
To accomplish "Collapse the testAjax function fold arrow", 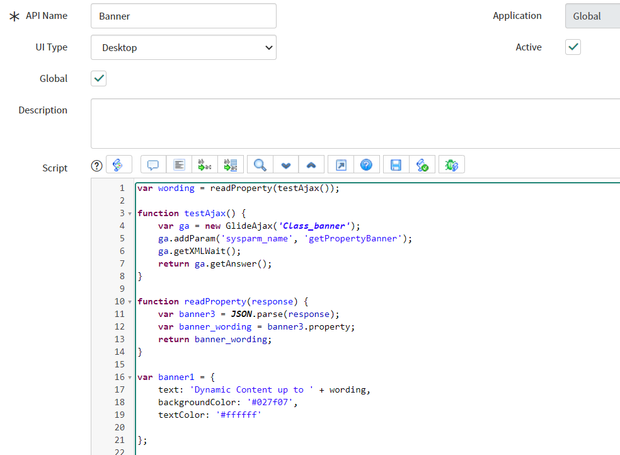I will pyautogui.click(x=130, y=213).
